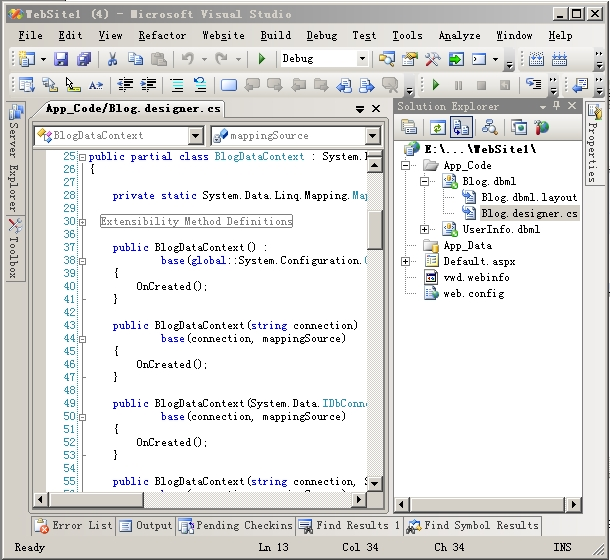Image resolution: width=610 pixels, height=560 pixels.
Task: Open the Tools menu
Action: (407, 35)
